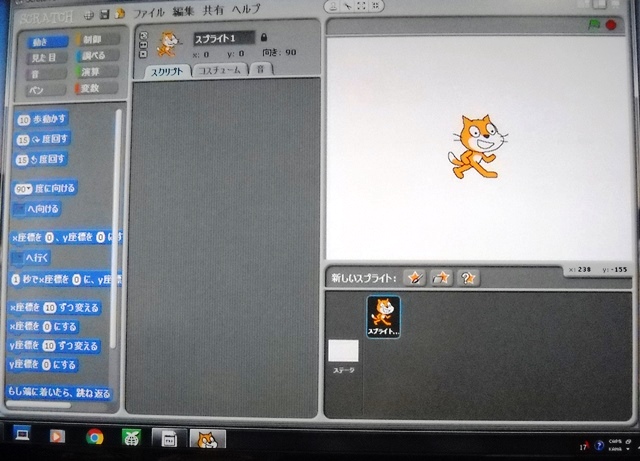This screenshot has width=640, height=461.
Task: Select the 演算 block category
Action: [97, 72]
